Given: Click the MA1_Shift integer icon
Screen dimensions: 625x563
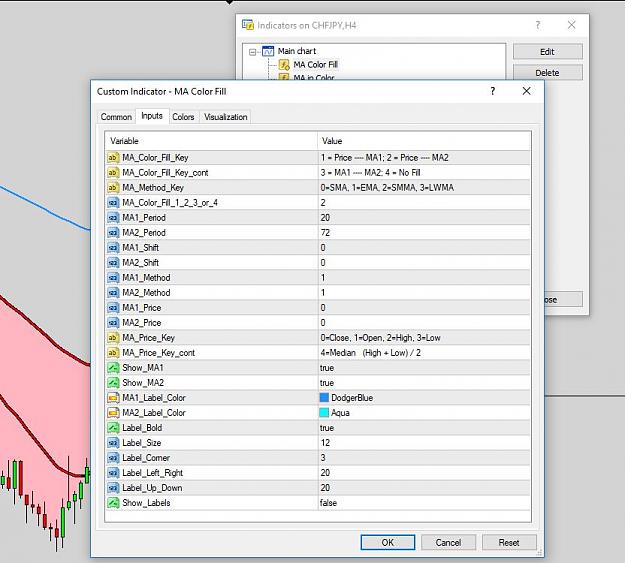Looking at the screenshot, I should (113, 248).
